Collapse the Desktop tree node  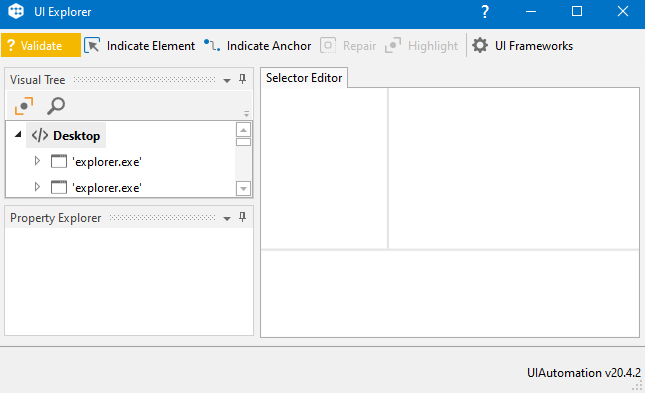pos(18,135)
